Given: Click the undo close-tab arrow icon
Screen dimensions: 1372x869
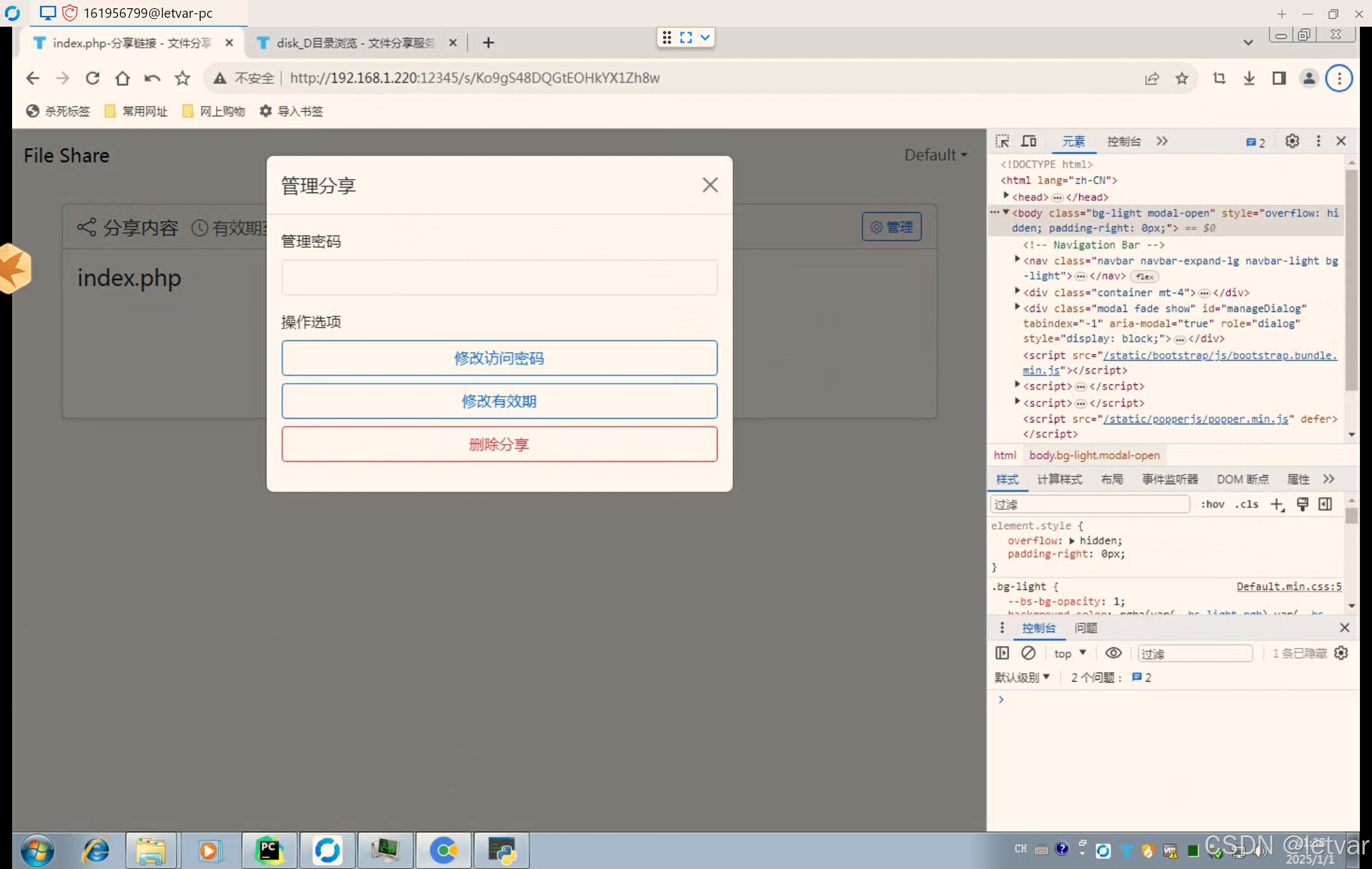Looking at the screenshot, I should (x=152, y=78).
